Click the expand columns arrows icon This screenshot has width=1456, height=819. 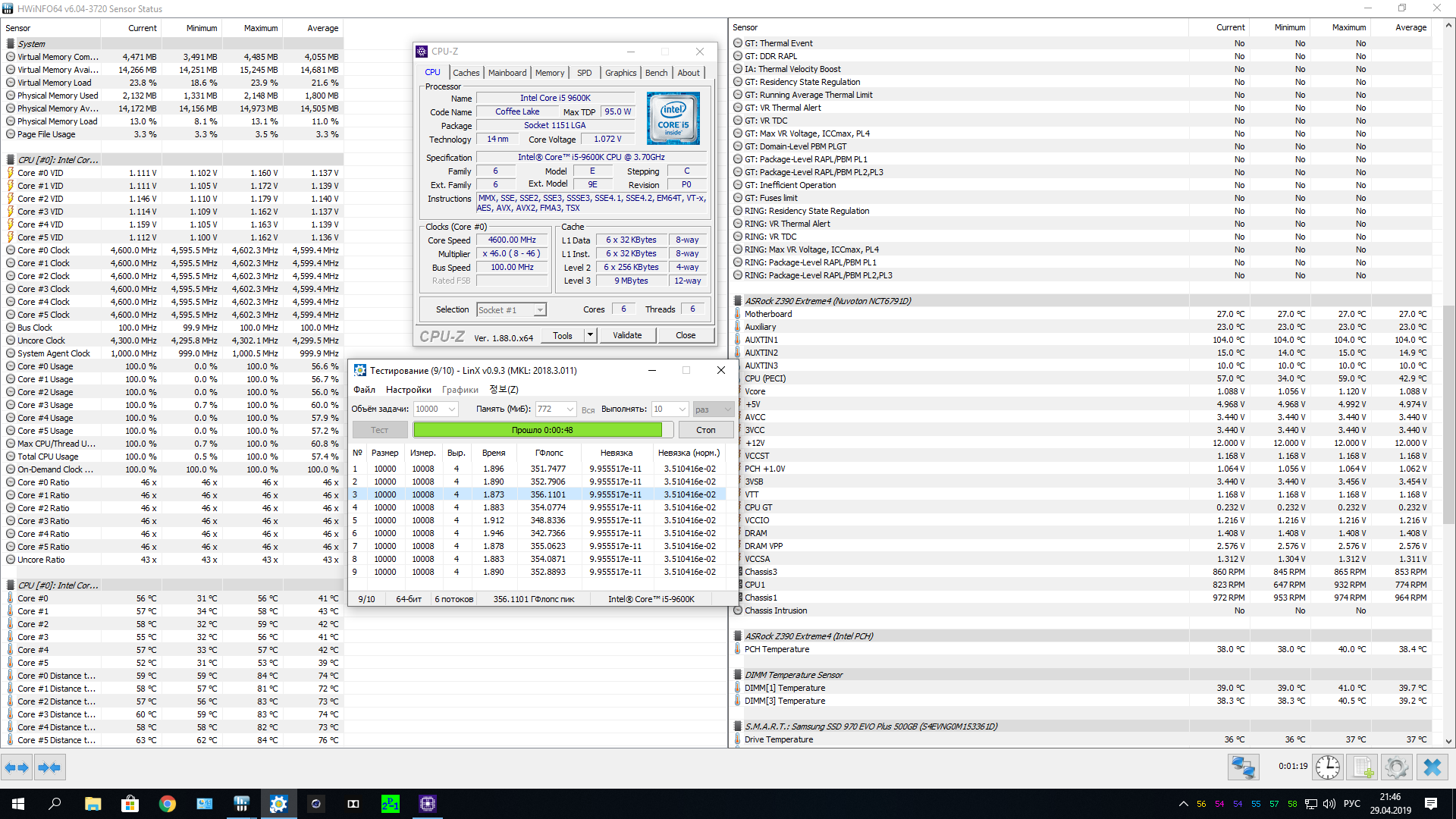(x=17, y=767)
